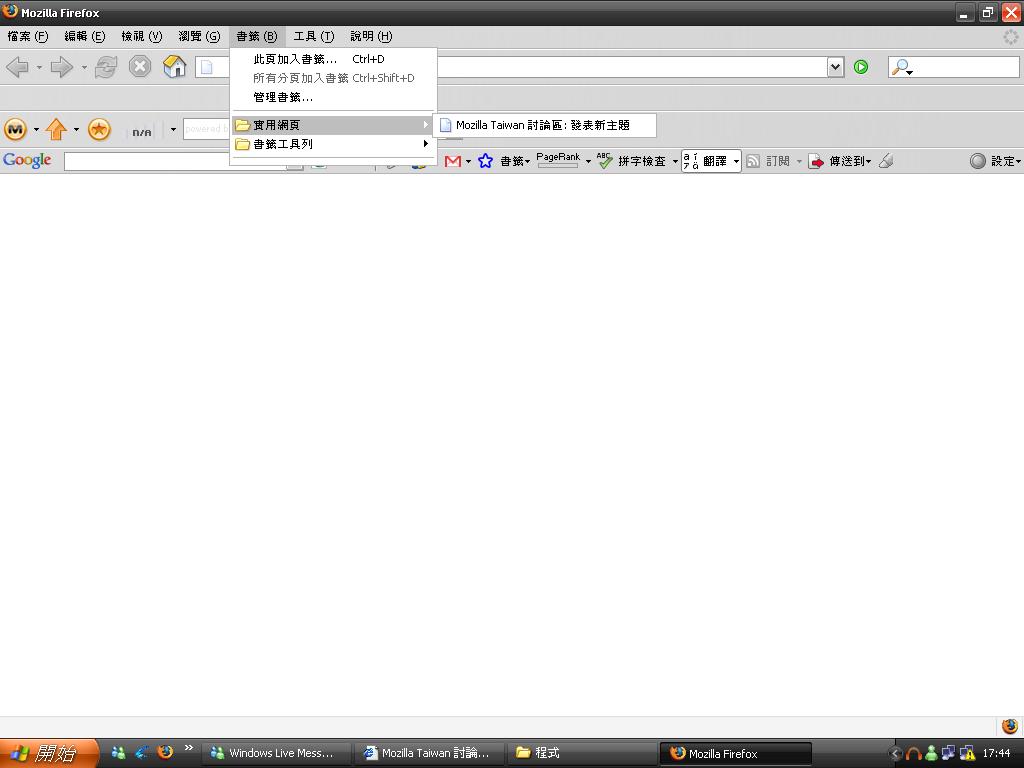Toggle the 拼字檢查 spell check button
Viewport: 1024px width, 768px height.
pos(632,161)
